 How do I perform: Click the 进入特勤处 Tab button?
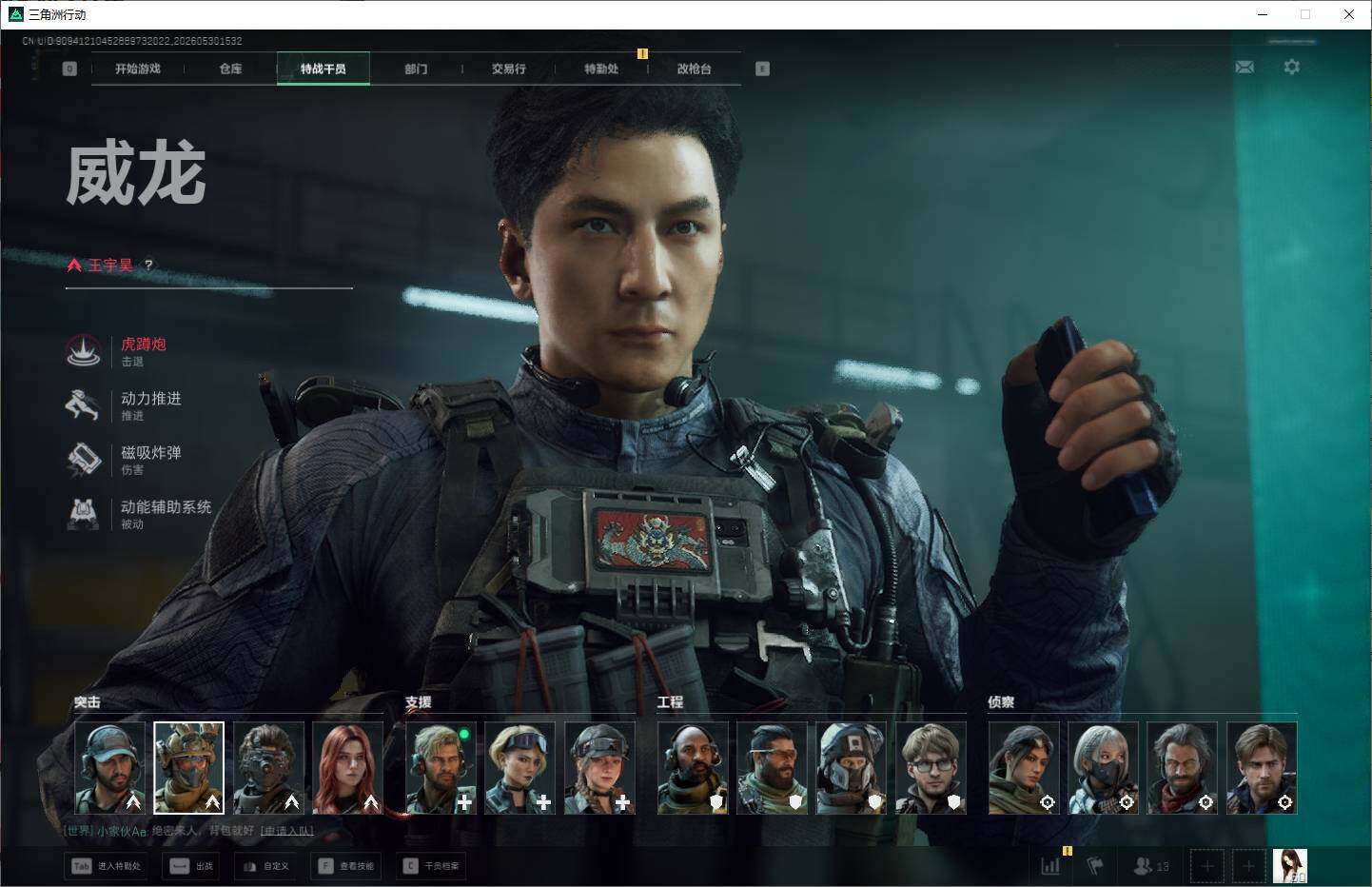[x=107, y=866]
